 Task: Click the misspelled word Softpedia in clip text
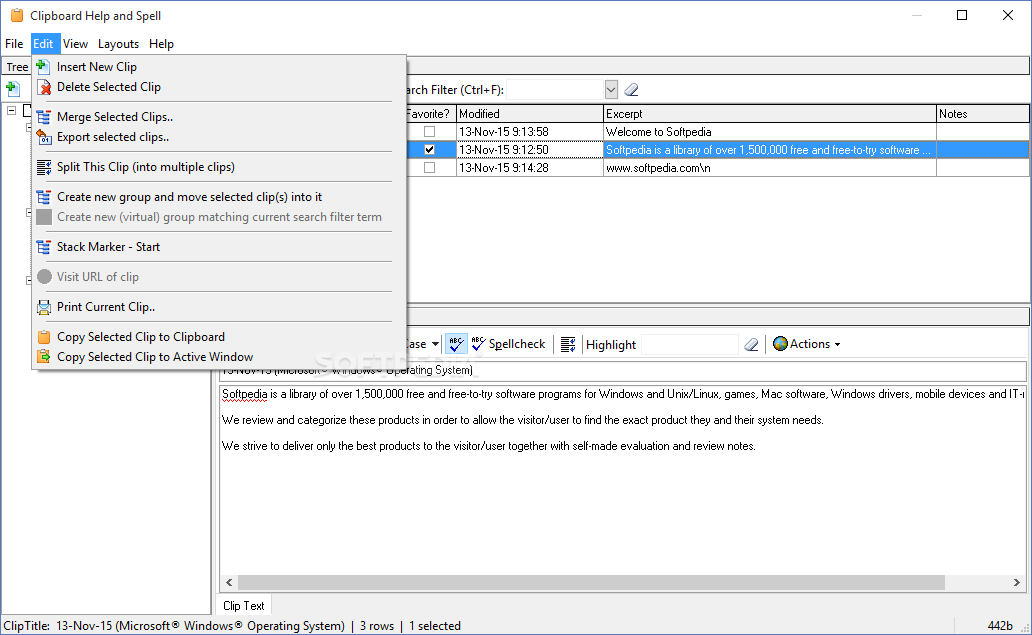(x=245, y=394)
